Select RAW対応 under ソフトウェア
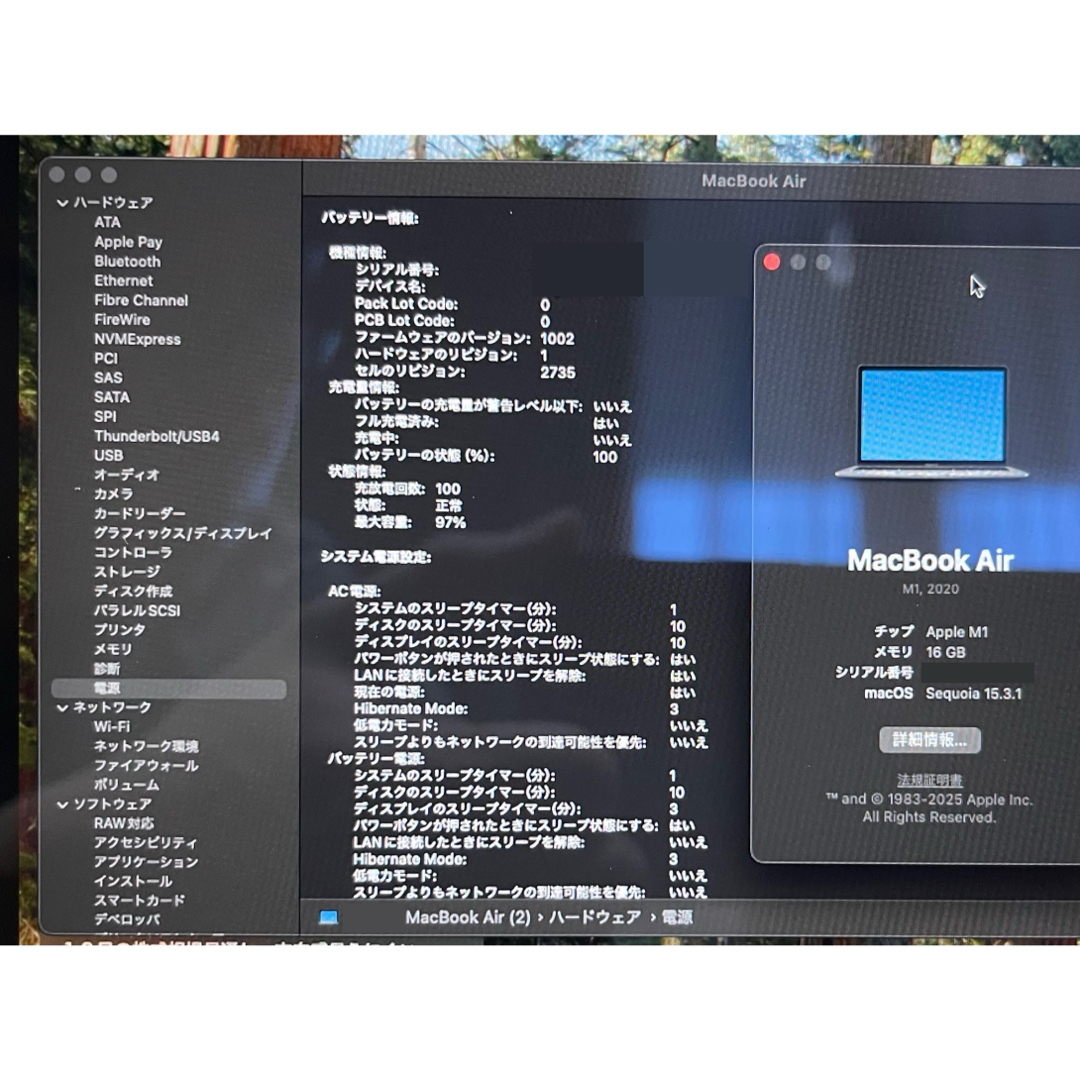 (x=124, y=824)
